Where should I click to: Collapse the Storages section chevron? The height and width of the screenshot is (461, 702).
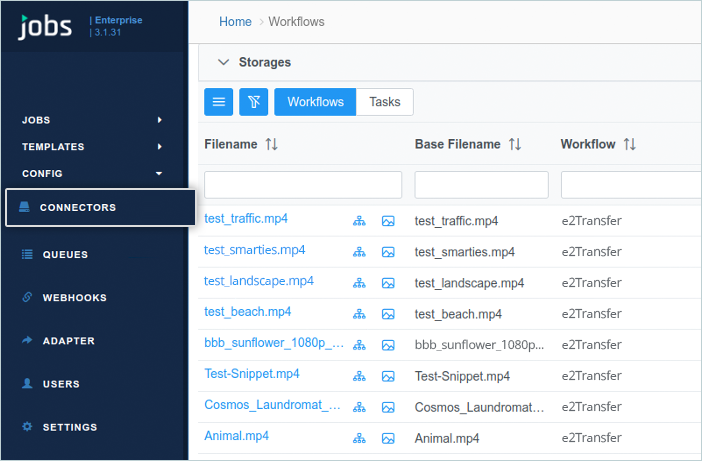[x=224, y=62]
